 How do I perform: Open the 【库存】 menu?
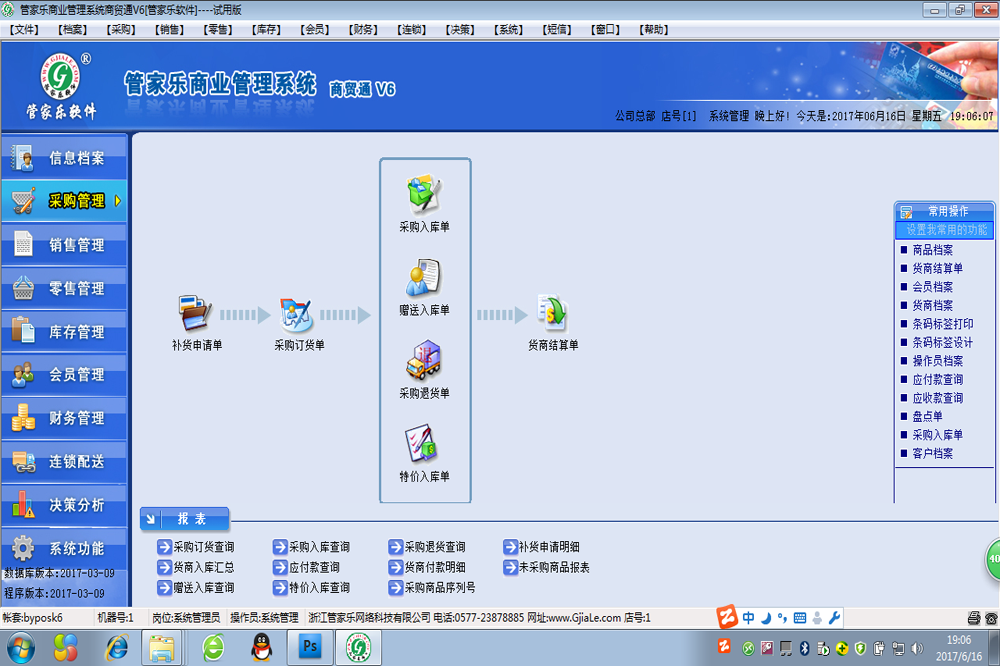(266, 29)
